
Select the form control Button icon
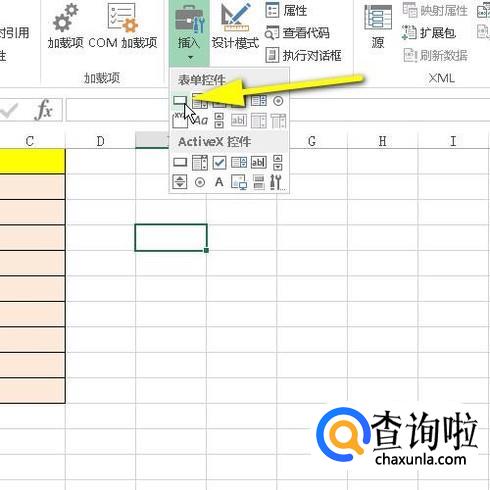[x=180, y=100]
